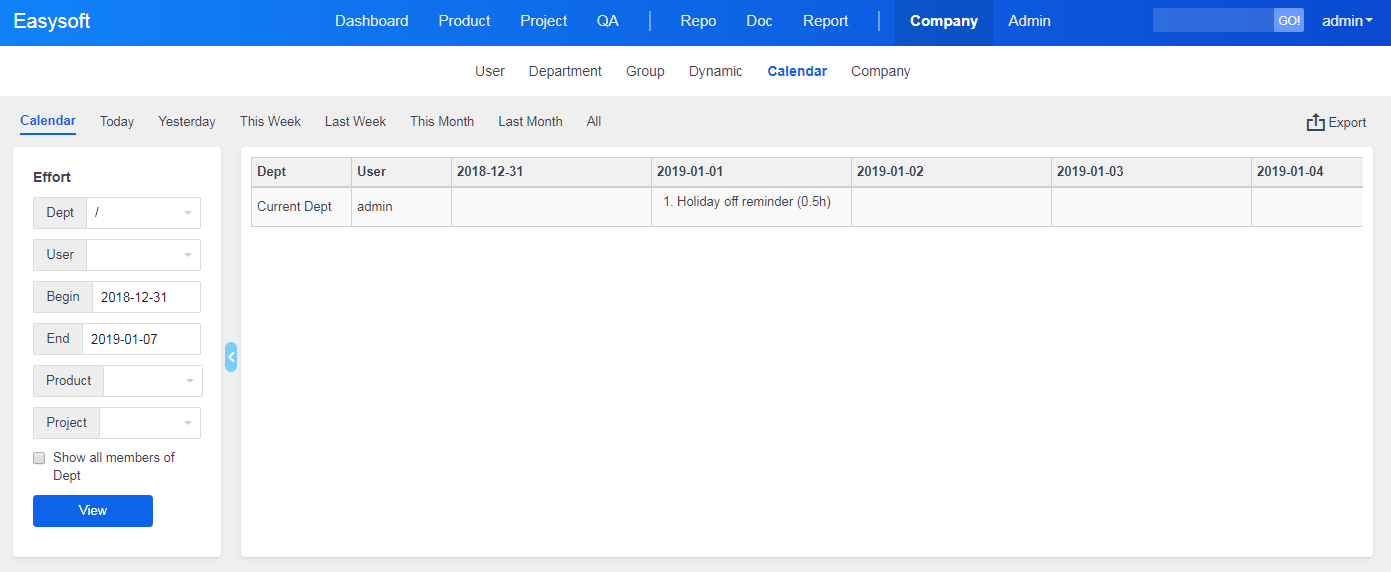Open the QA menu item
The width and height of the screenshot is (1391, 572).
(x=607, y=21)
